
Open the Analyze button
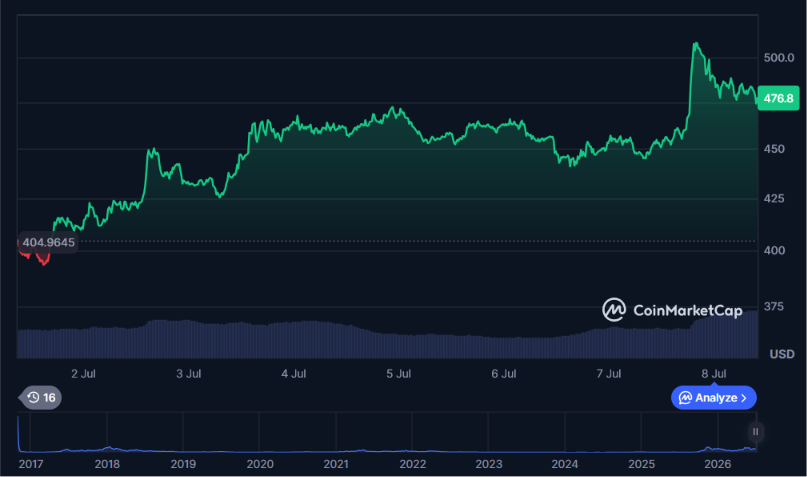coord(713,398)
